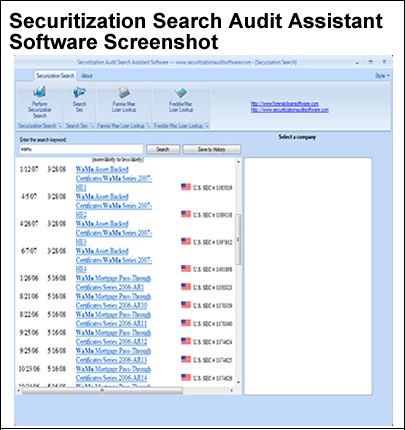The width and height of the screenshot is (405, 430).
Task: Click the US flag beside Series 2007-HE2
Action: coord(186,214)
